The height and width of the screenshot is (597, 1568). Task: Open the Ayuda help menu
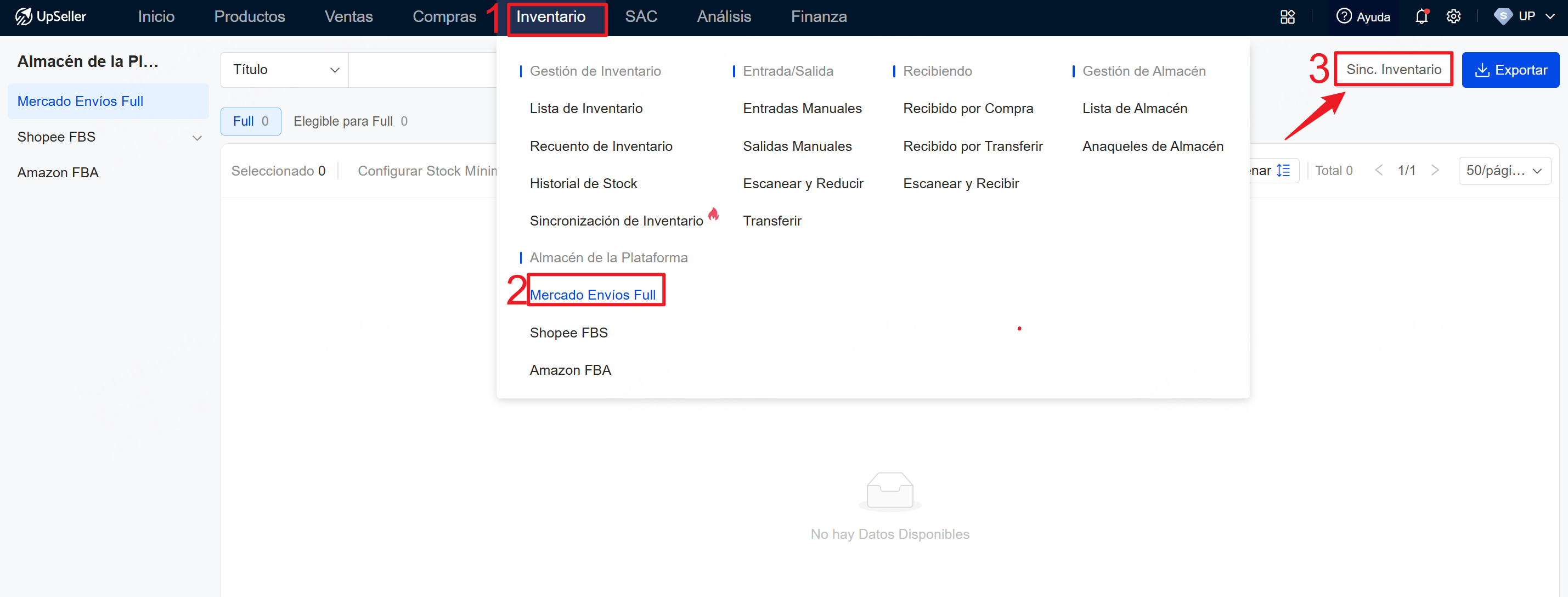click(x=1363, y=16)
